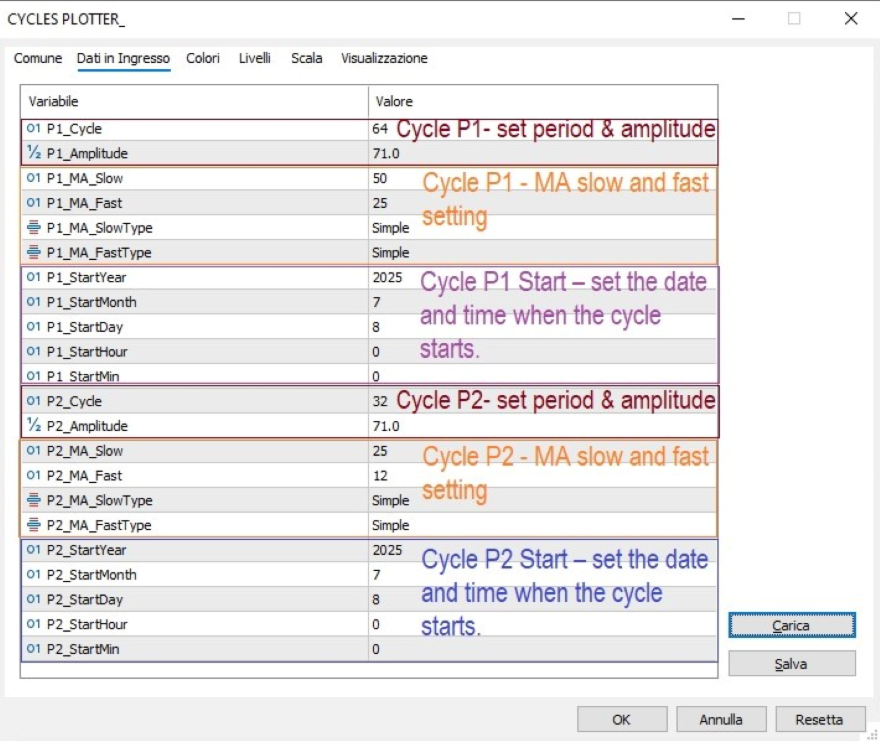Open the Livelli tab

click(255, 59)
